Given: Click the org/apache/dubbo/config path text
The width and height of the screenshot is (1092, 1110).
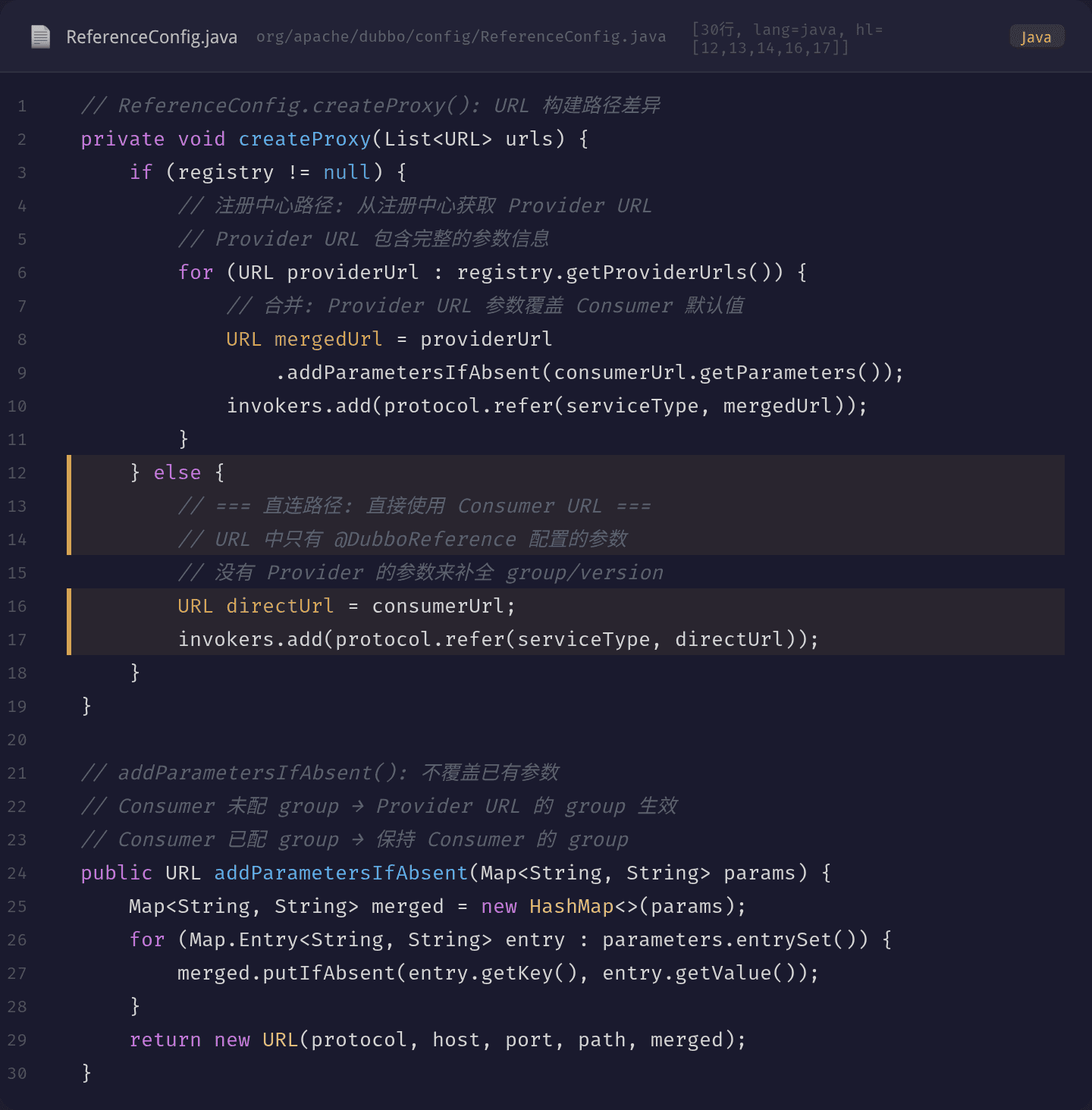Looking at the screenshot, I should pos(461,36).
